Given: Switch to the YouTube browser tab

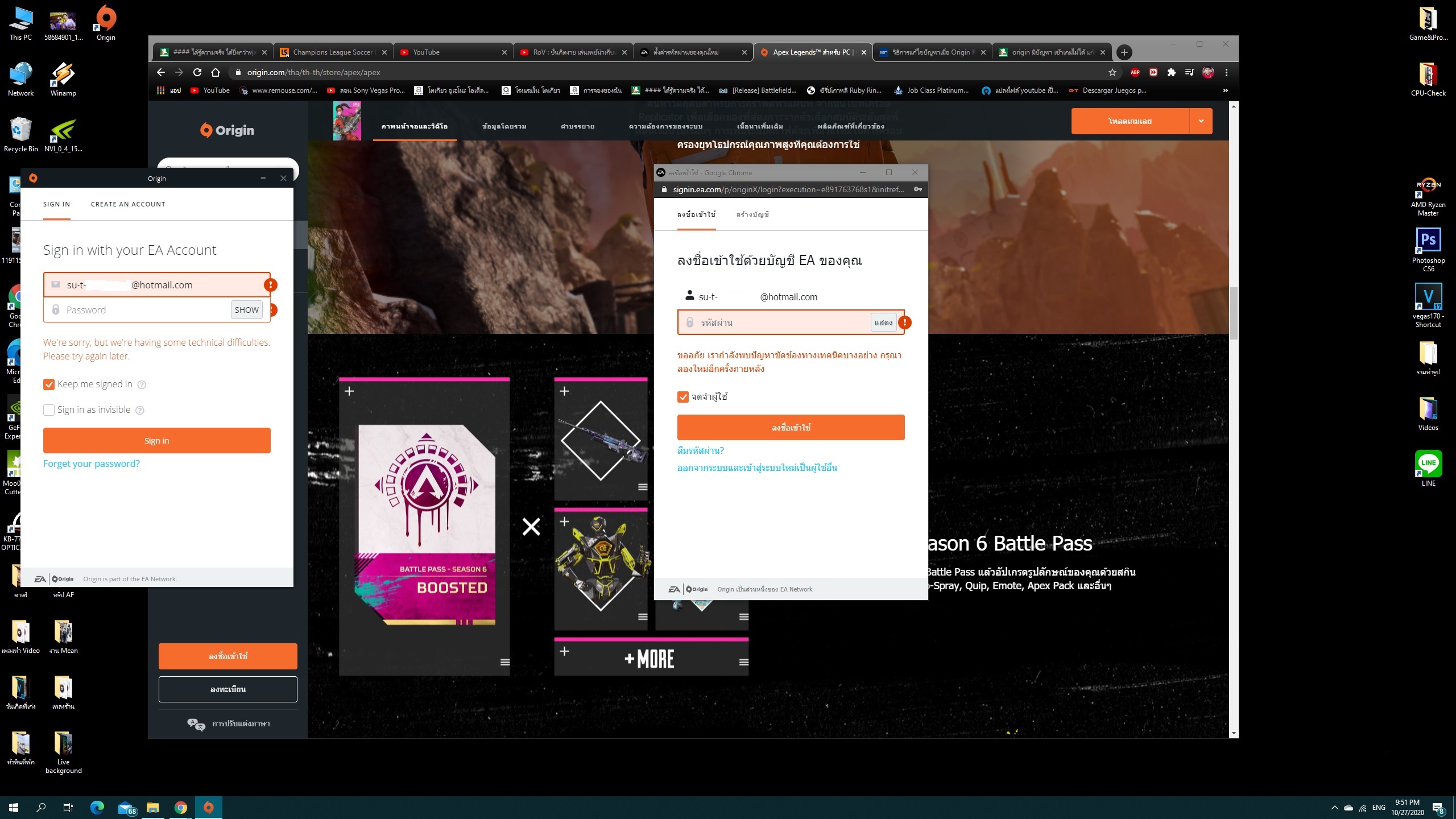Looking at the screenshot, I should (x=453, y=52).
